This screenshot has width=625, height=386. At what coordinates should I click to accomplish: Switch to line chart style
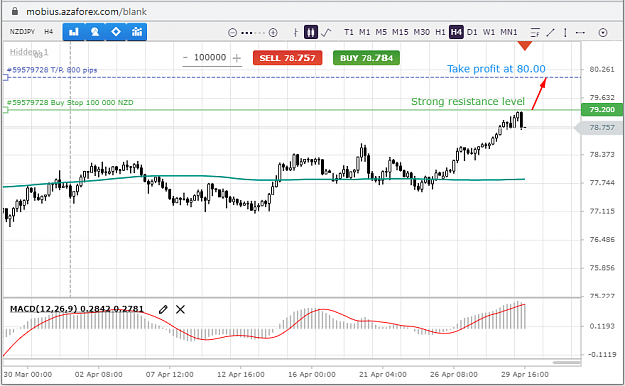pos(326,32)
